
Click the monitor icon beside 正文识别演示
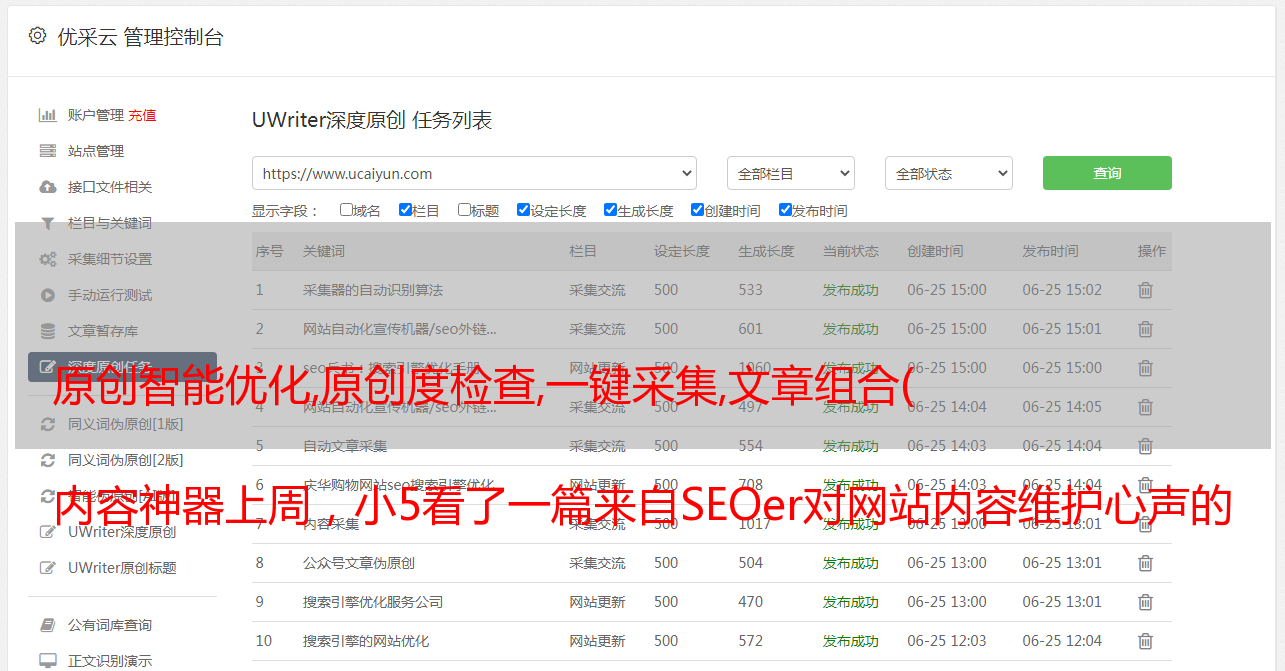(47, 661)
